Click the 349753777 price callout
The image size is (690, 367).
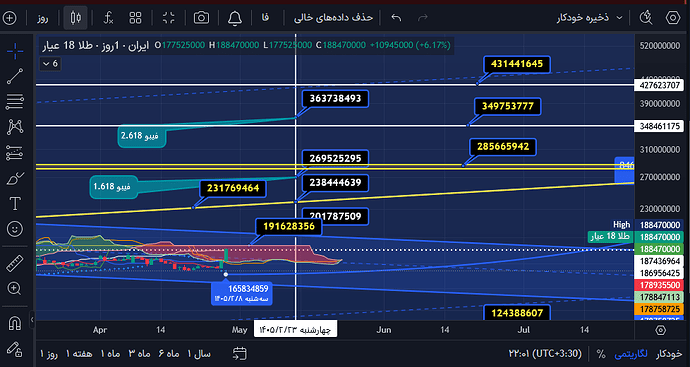pyautogui.click(x=507, y=106)
